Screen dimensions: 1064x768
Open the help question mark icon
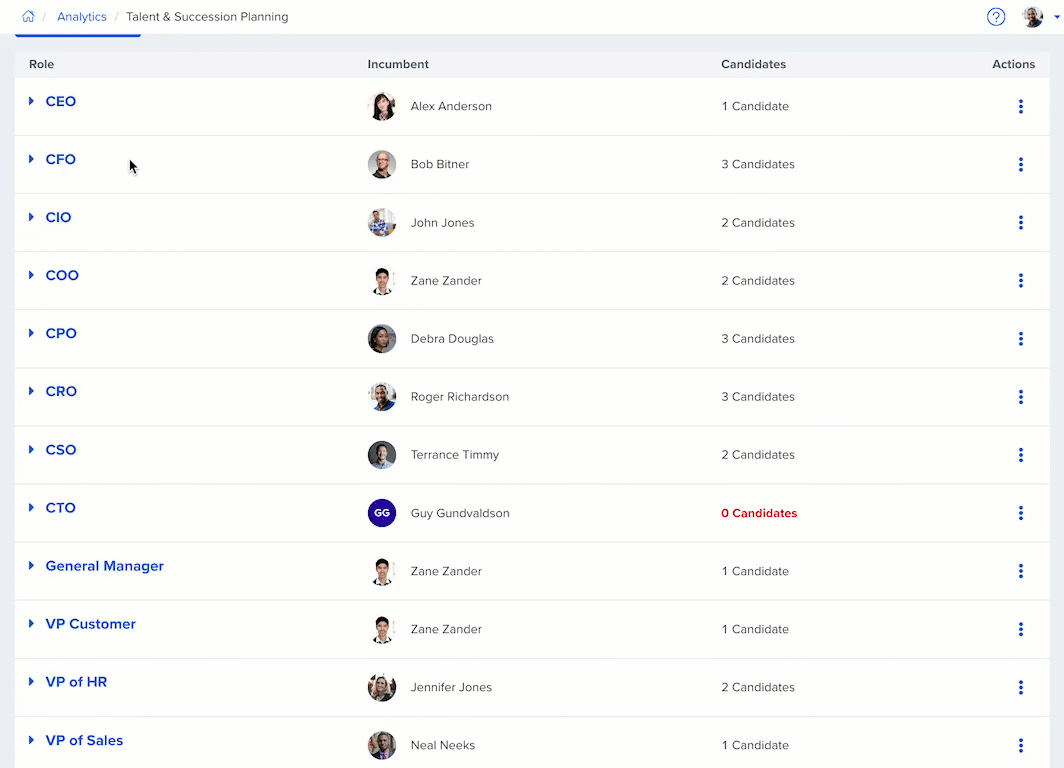[995, 17]
